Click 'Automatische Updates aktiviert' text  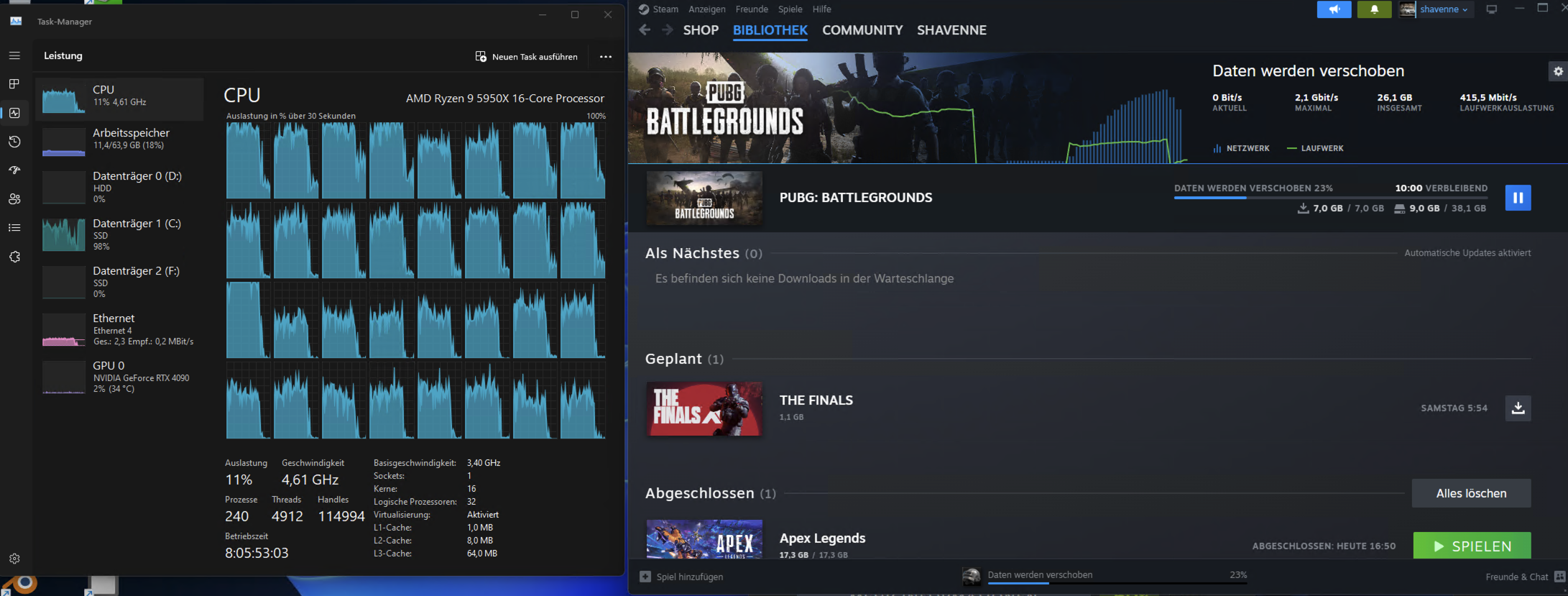point(1467,253)
